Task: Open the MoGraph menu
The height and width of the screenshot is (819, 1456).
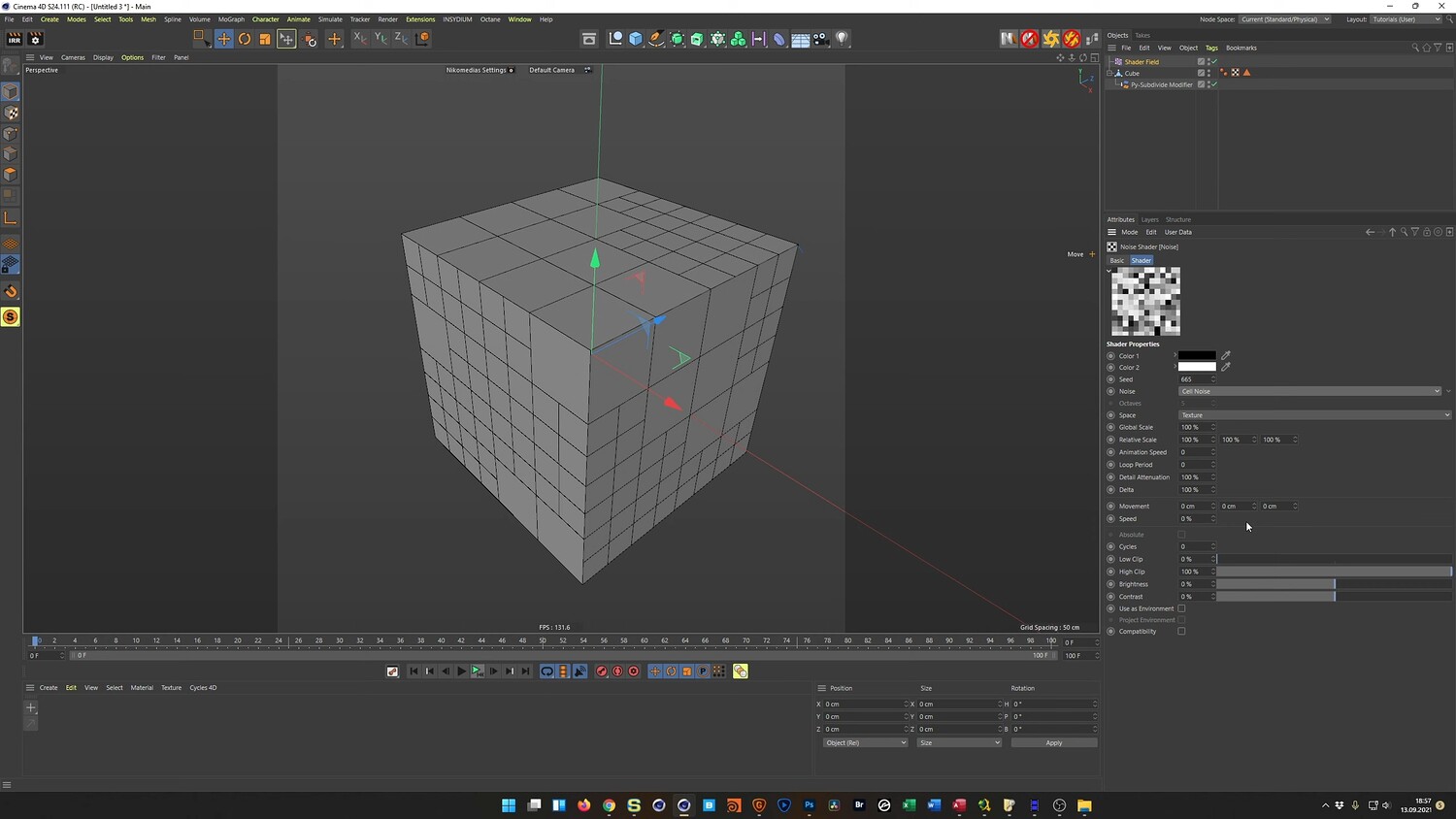Action: pyautogui.click(x=231, y=19)
